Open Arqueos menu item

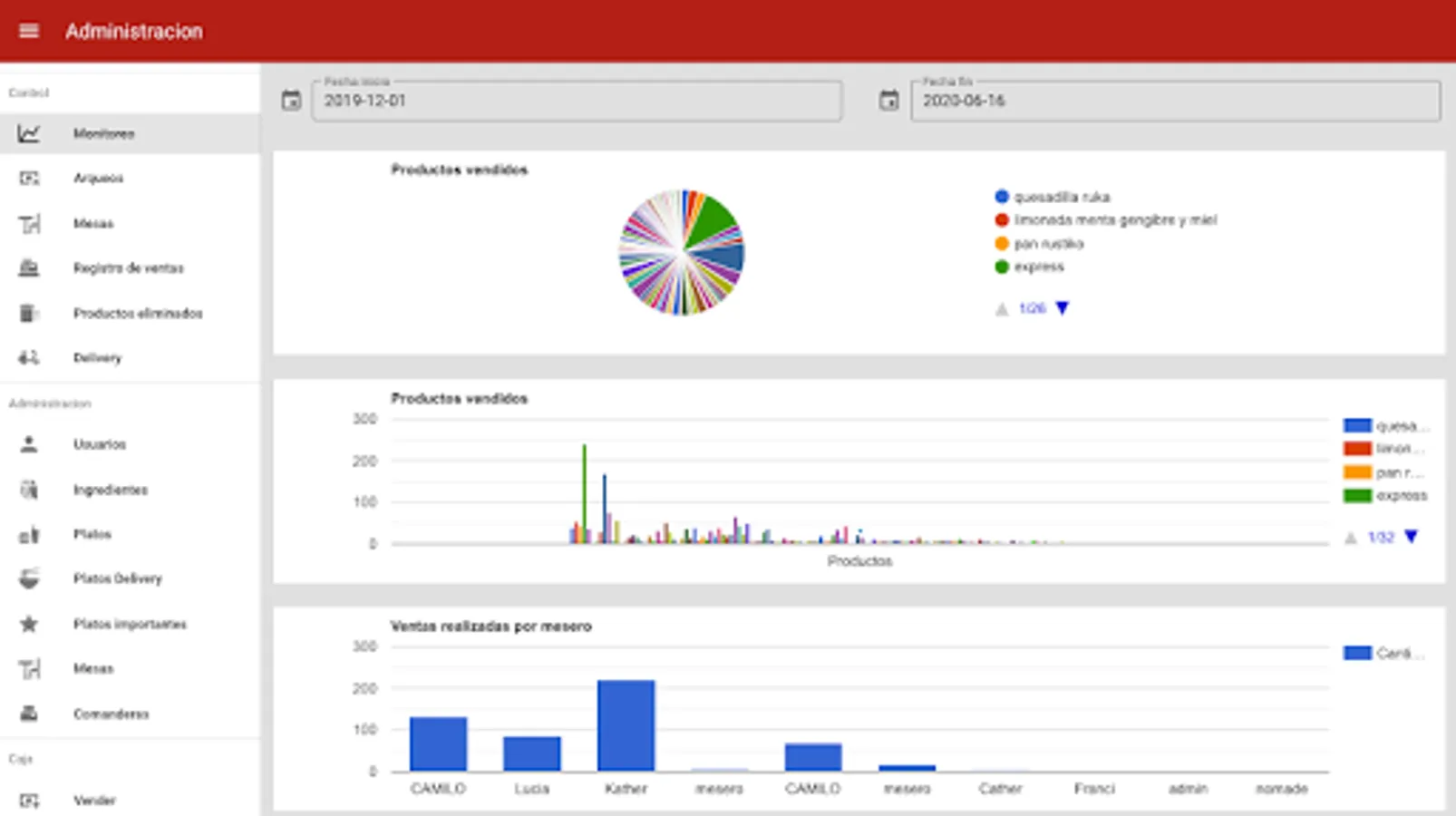[130, 178]
